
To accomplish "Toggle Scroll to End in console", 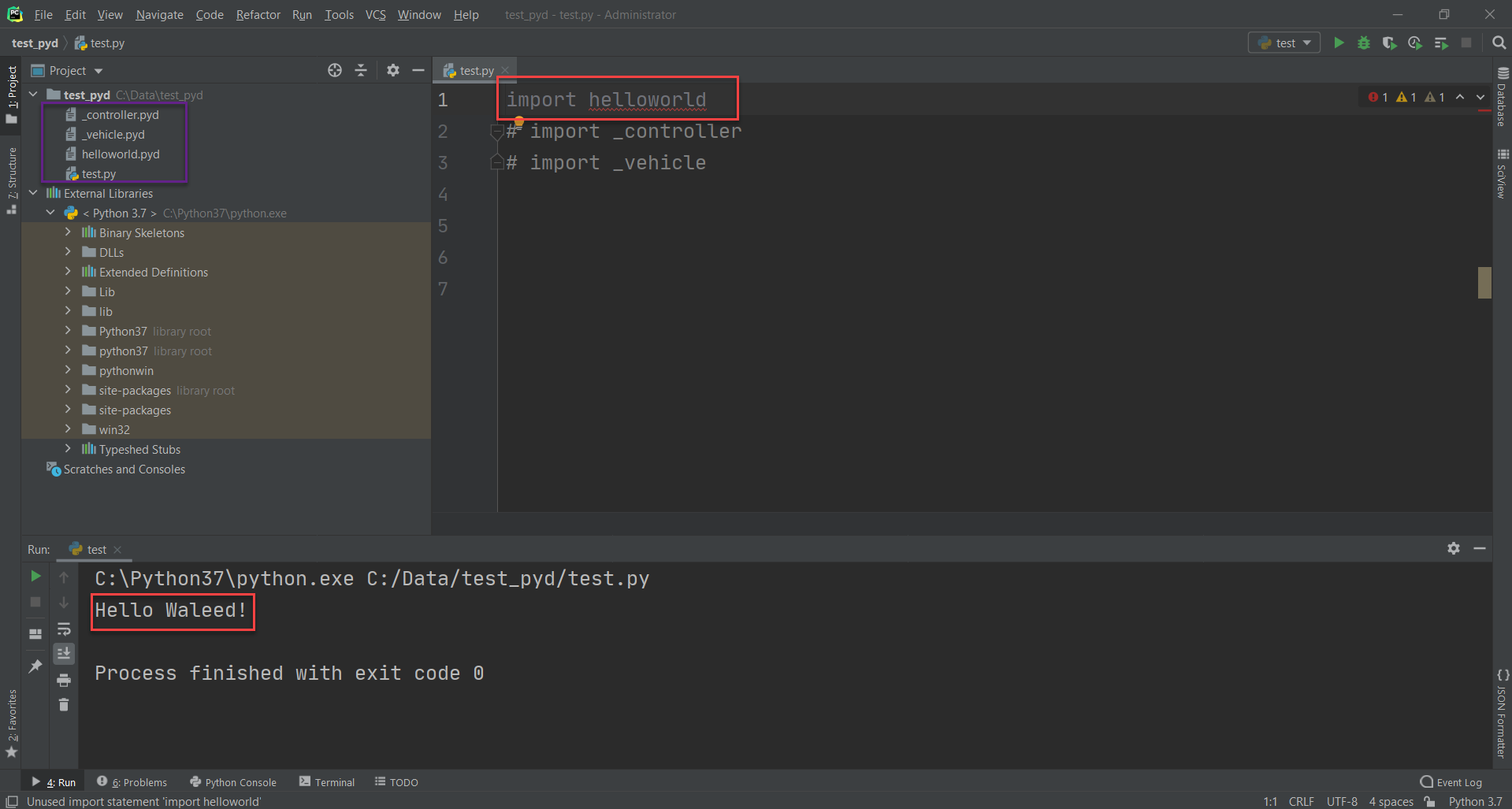I will click(64, 653).
